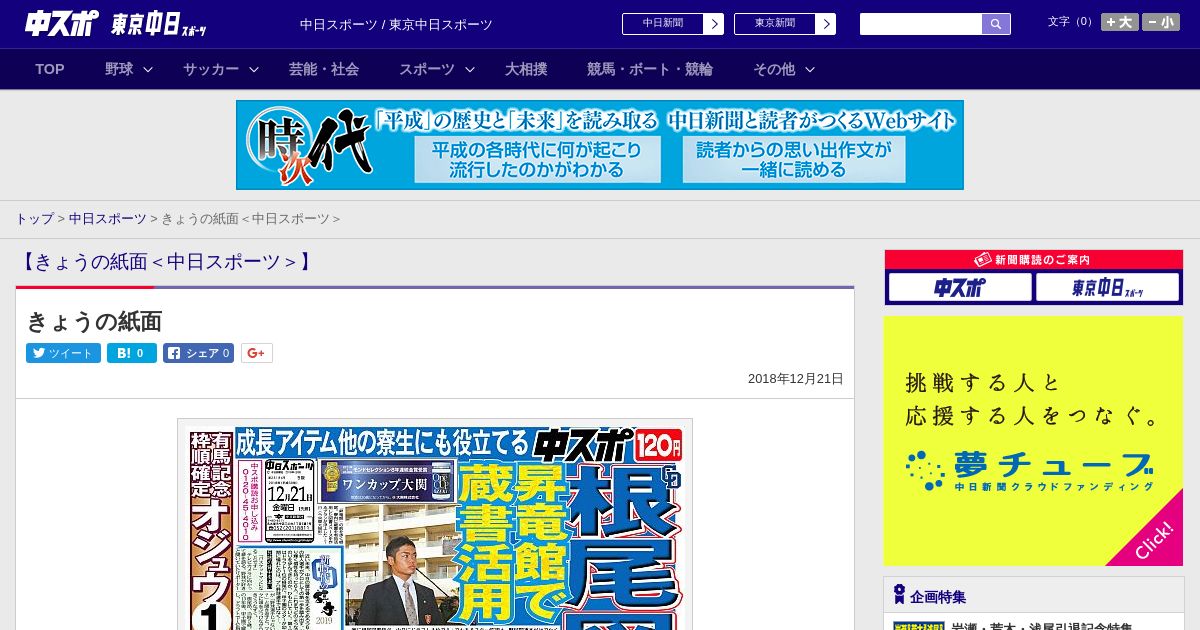The height and width of the screenshot is (630, 1200).
Task: Expand the サッカー dropdown chevron
Action: click(254, 69)
